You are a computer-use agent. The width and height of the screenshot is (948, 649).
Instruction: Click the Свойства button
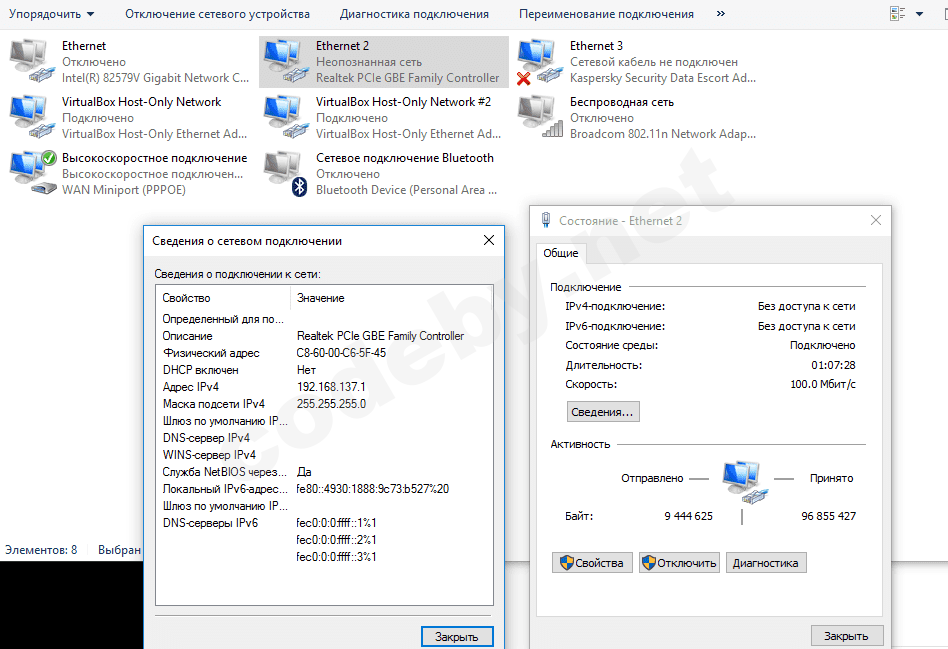pos(592,563)
